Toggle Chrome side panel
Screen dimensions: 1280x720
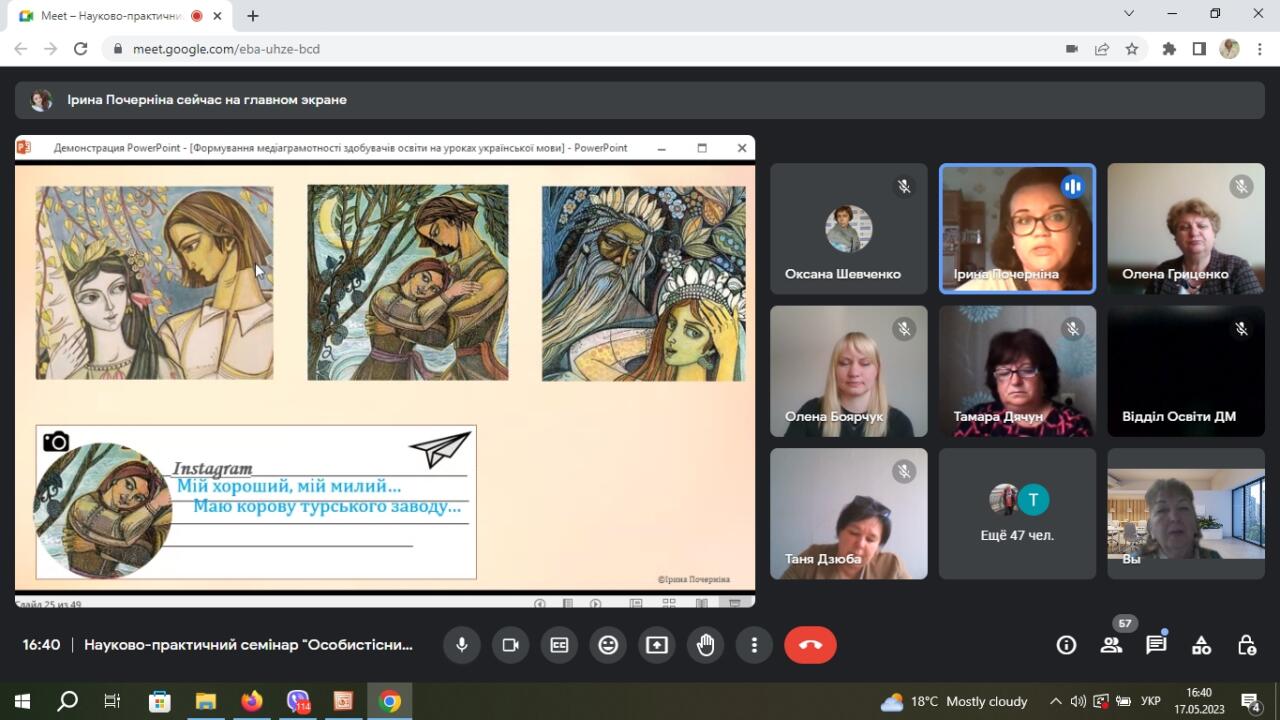coord(1199,48)
